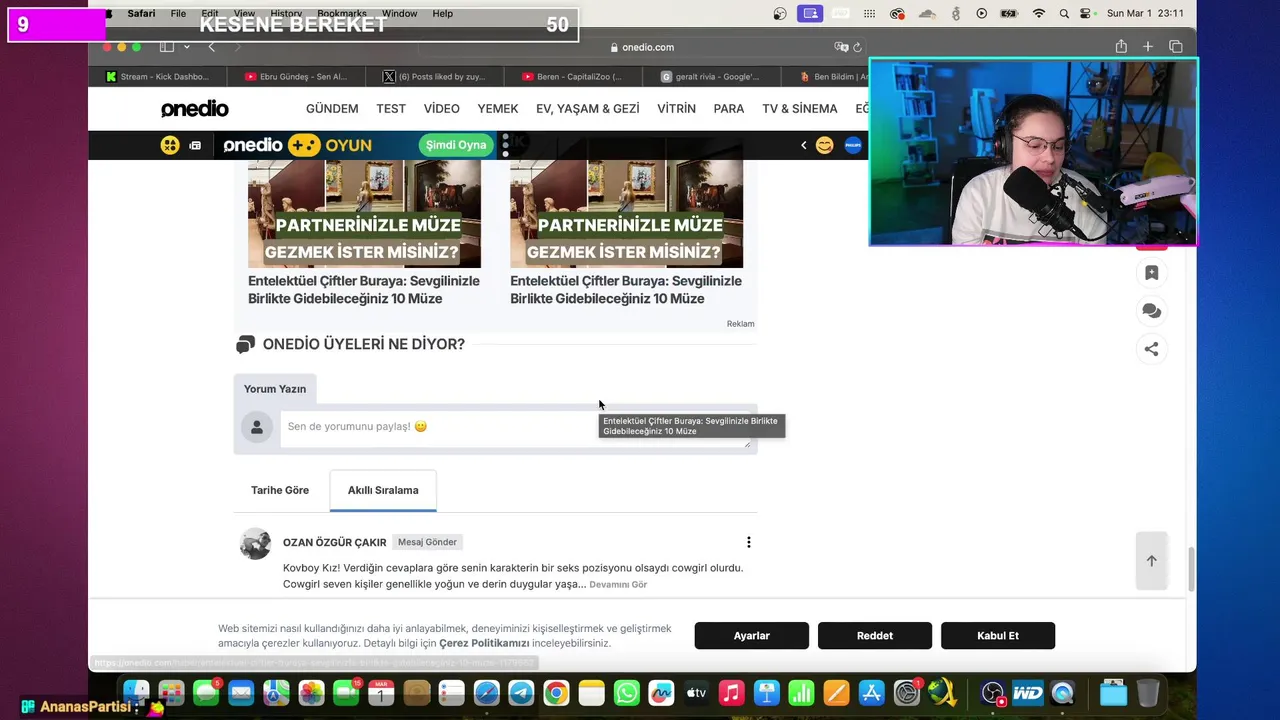Image resolution: width=1280 pixels, height=720 pixels.
Task: Click the Şimdi Oyna button
Action: (456, 145)
